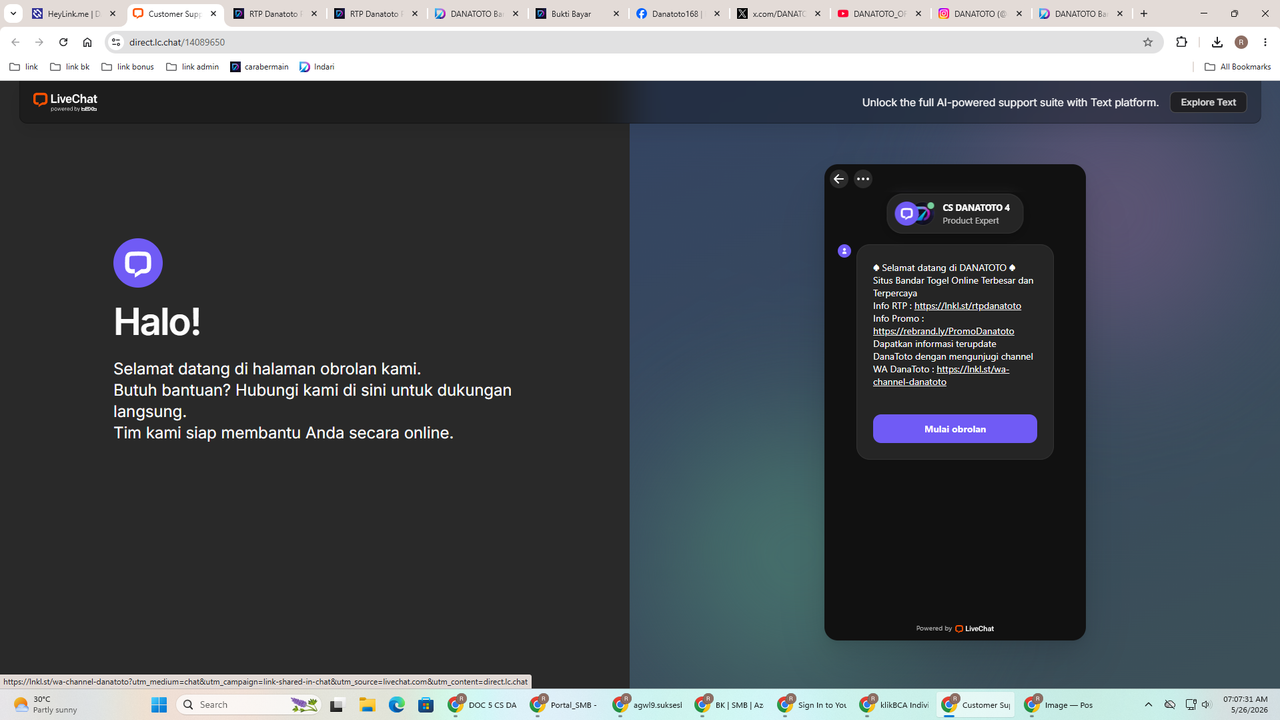
Task: Open the Extensions puzzle icon
Action: (1182, 42)
